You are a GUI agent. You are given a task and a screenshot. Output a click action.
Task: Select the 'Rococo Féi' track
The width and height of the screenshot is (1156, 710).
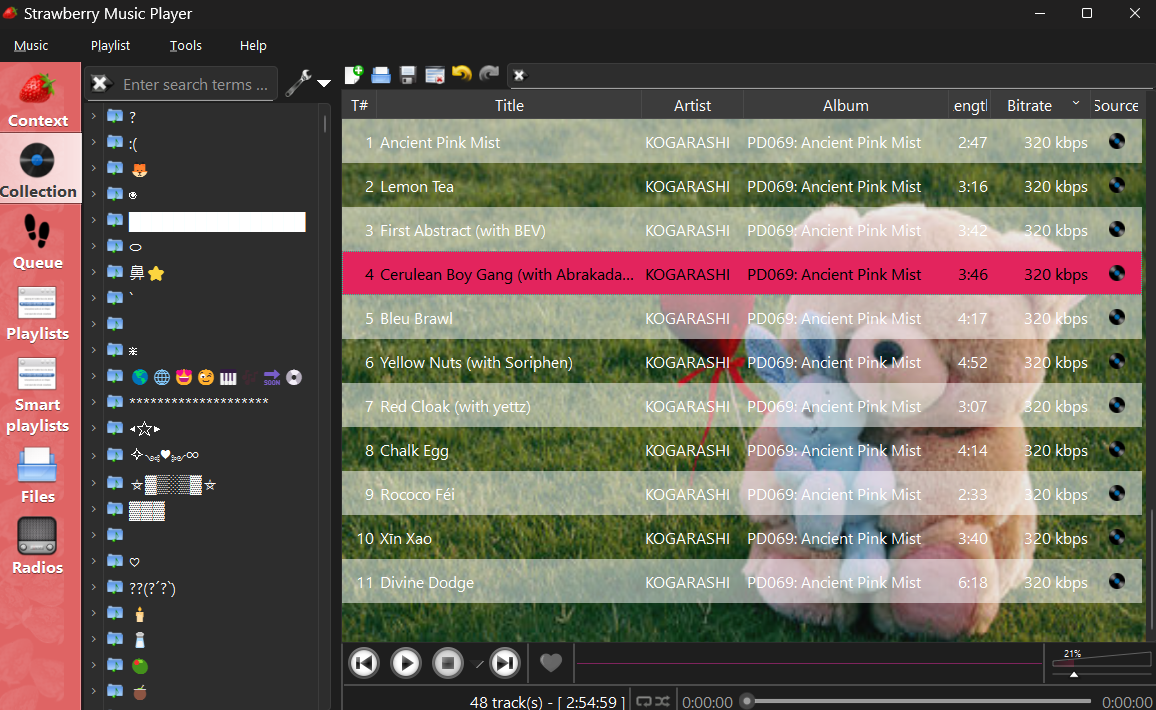pyautogui.click(x=742, y=495)
